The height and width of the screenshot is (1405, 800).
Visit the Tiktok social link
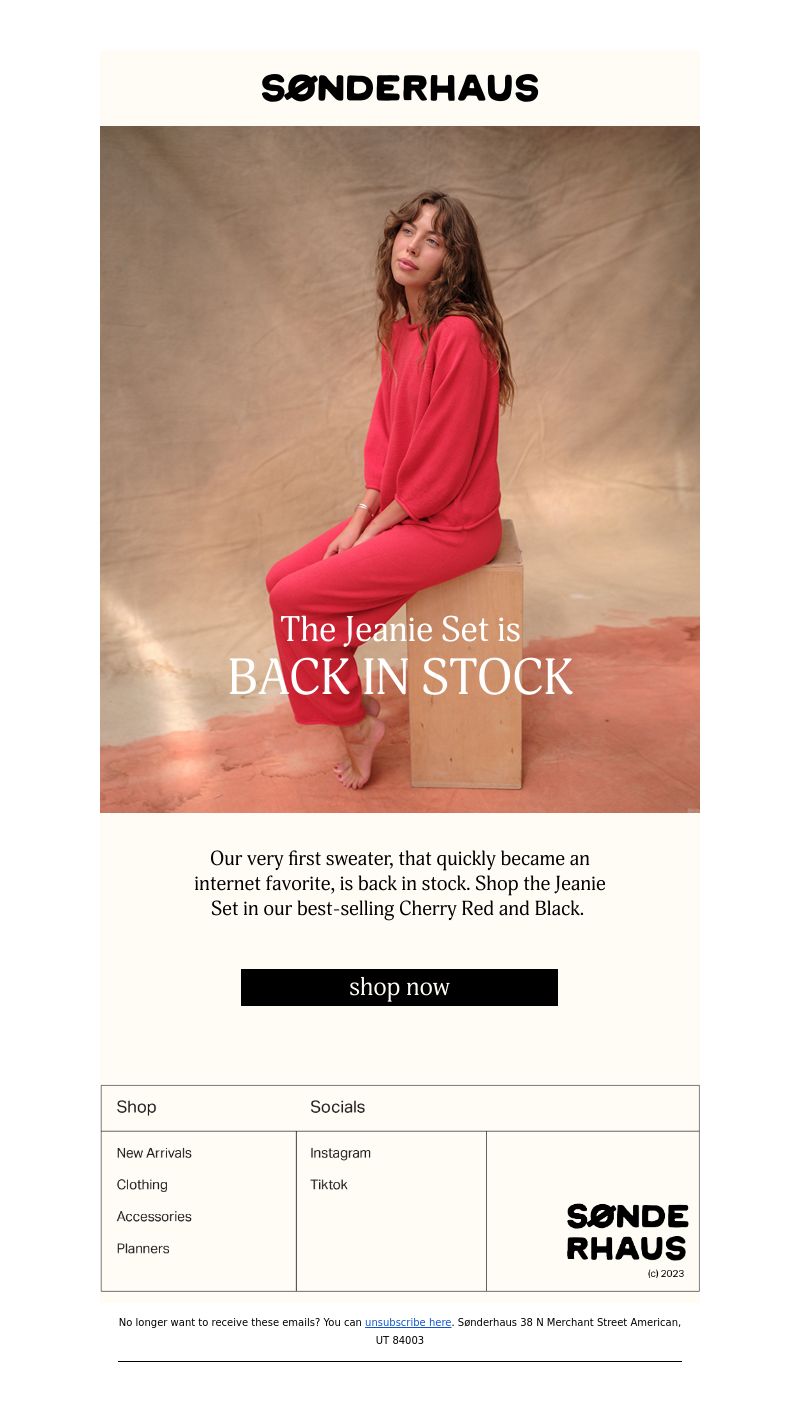(329, 1185)
